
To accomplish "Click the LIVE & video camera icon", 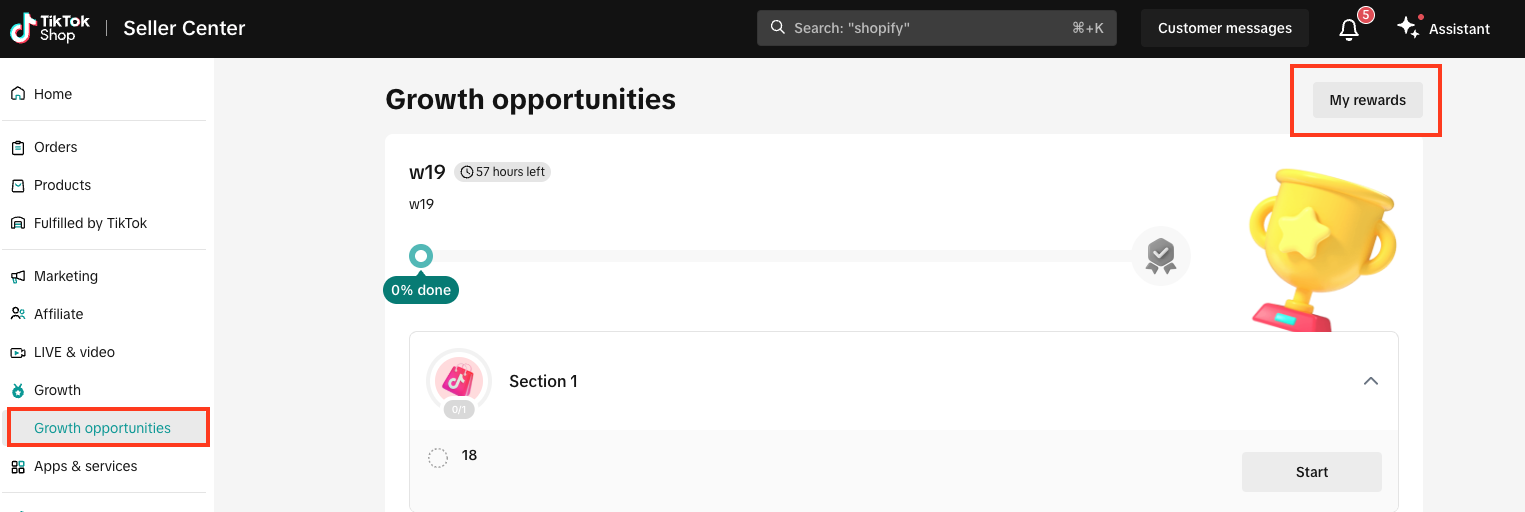I will point(18,352).
